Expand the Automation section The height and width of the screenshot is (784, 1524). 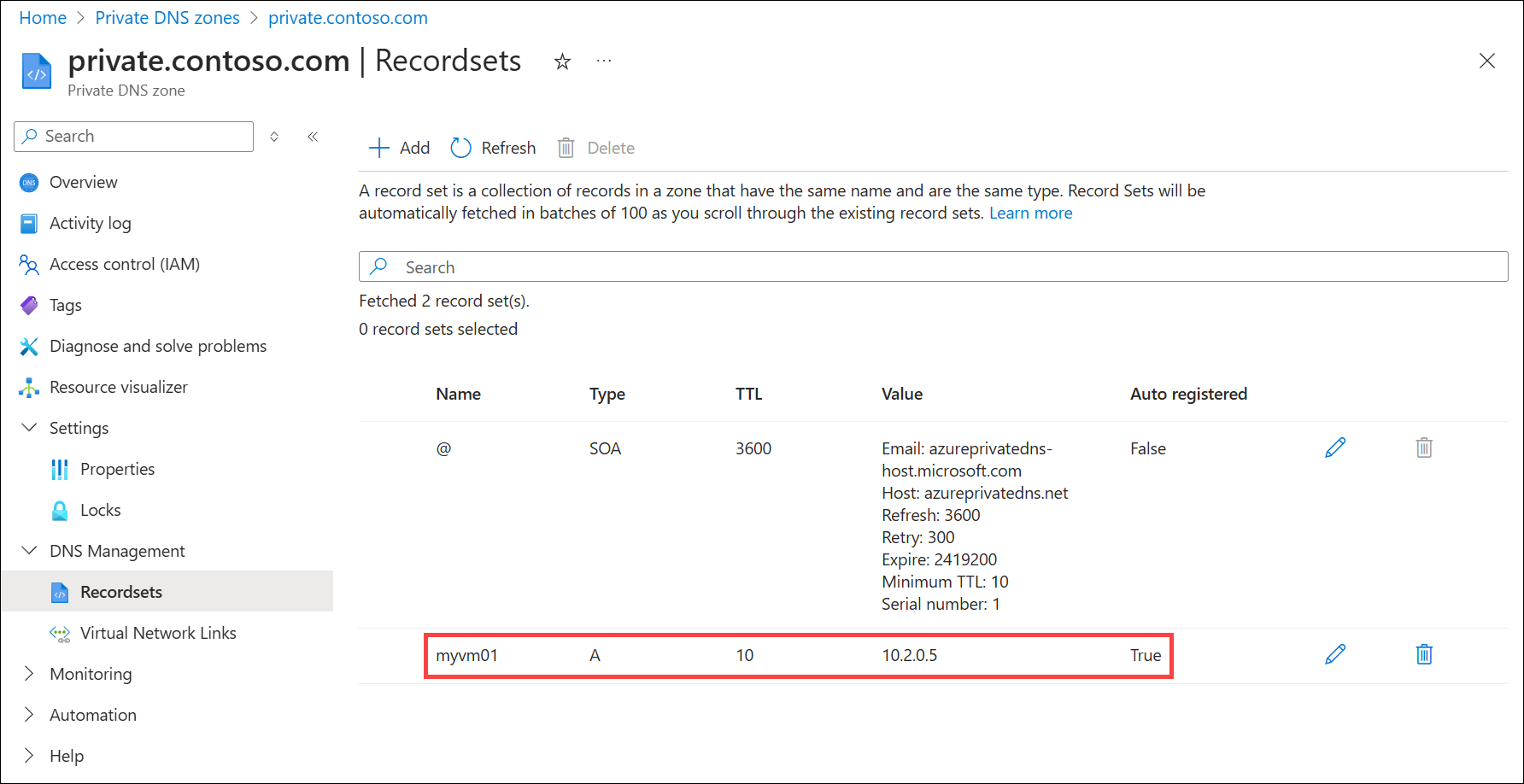pyautogui.click(x=29, y=715)
